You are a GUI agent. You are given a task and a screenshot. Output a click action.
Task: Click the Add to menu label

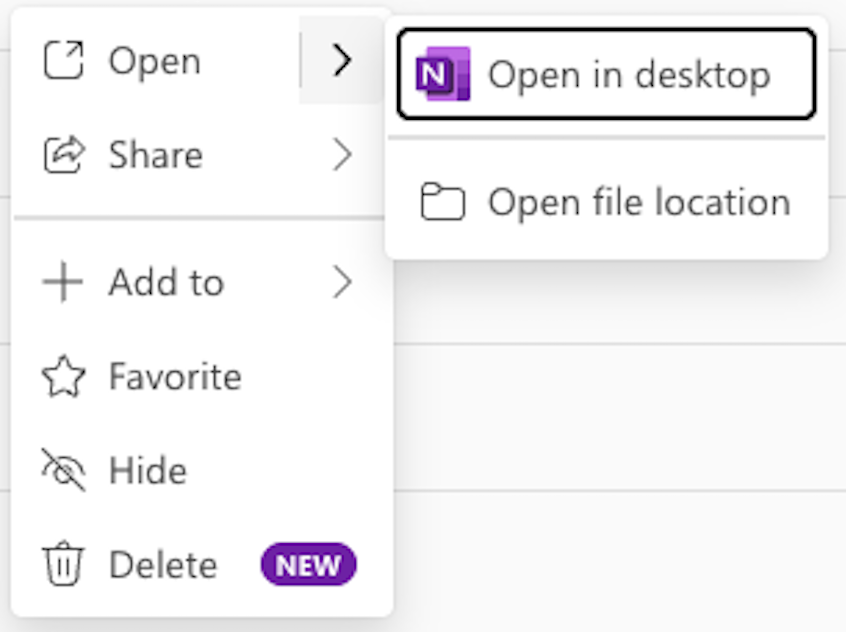[166, 282]
